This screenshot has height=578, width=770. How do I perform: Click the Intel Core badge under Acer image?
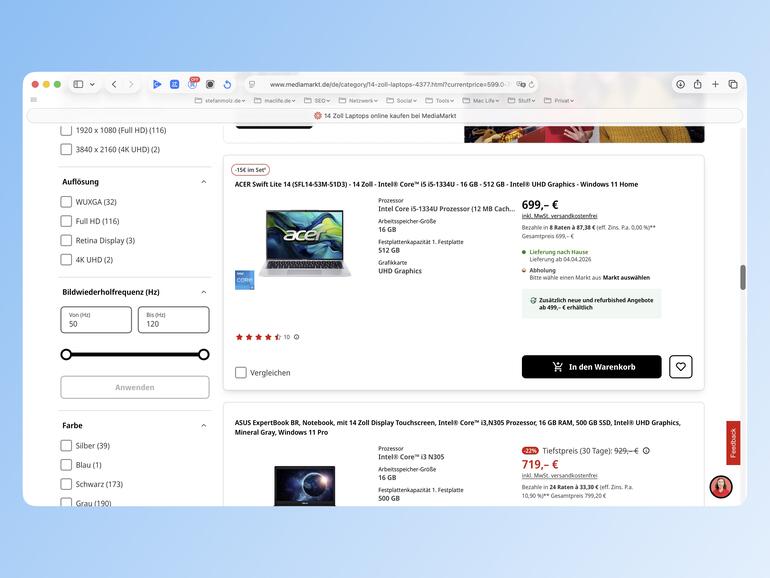coord(245,280)
